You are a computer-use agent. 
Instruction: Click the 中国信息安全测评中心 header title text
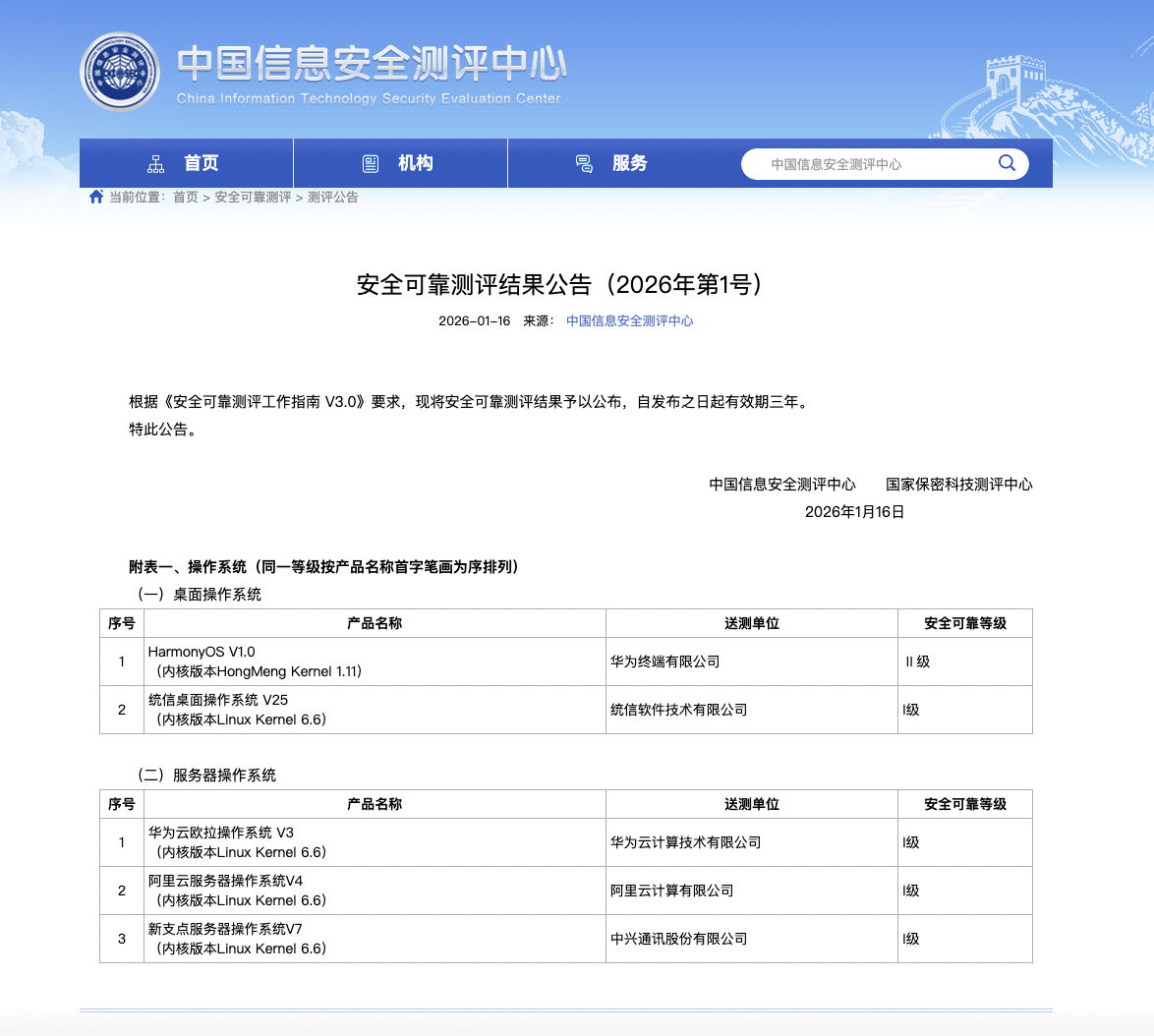click(x=372, y=64)
